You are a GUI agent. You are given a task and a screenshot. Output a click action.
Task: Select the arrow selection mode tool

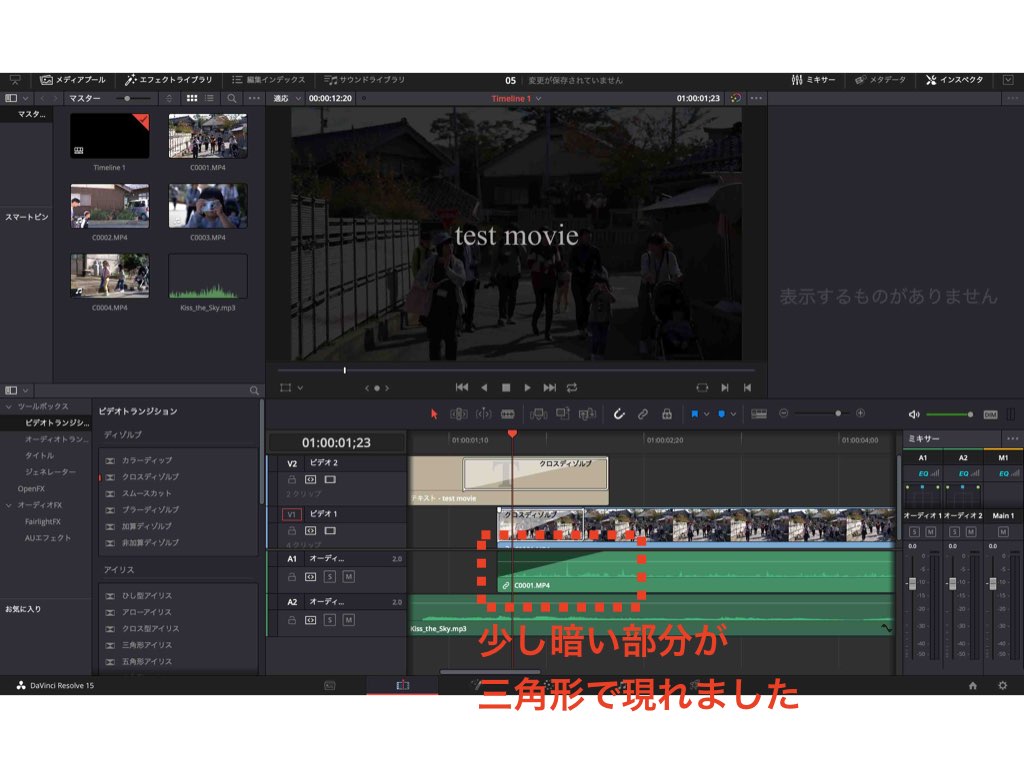(x=434, y=414)
